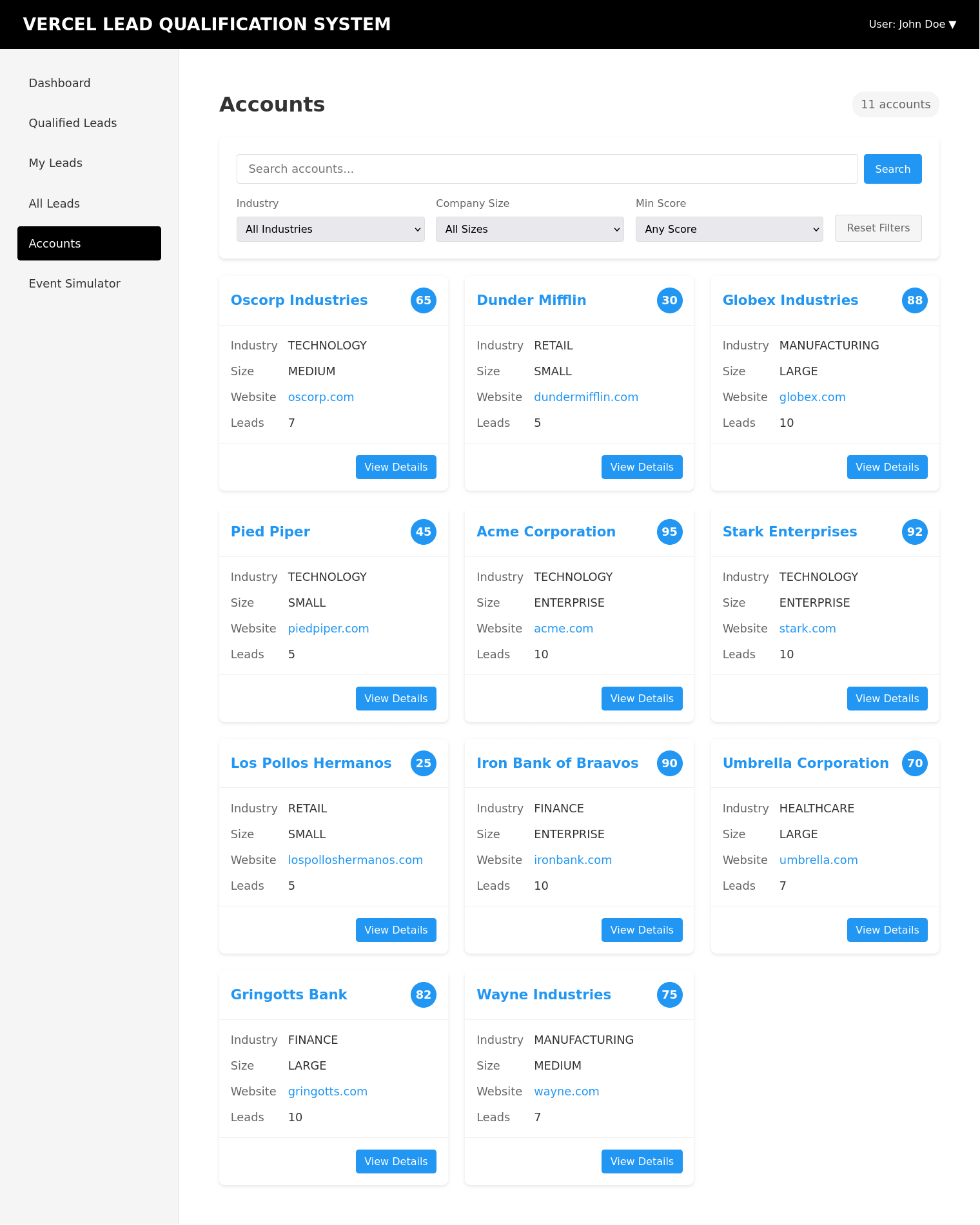980x1225 pixels.
Task: Expand the All Industries dropdown
Action: (x=331, y=230)
